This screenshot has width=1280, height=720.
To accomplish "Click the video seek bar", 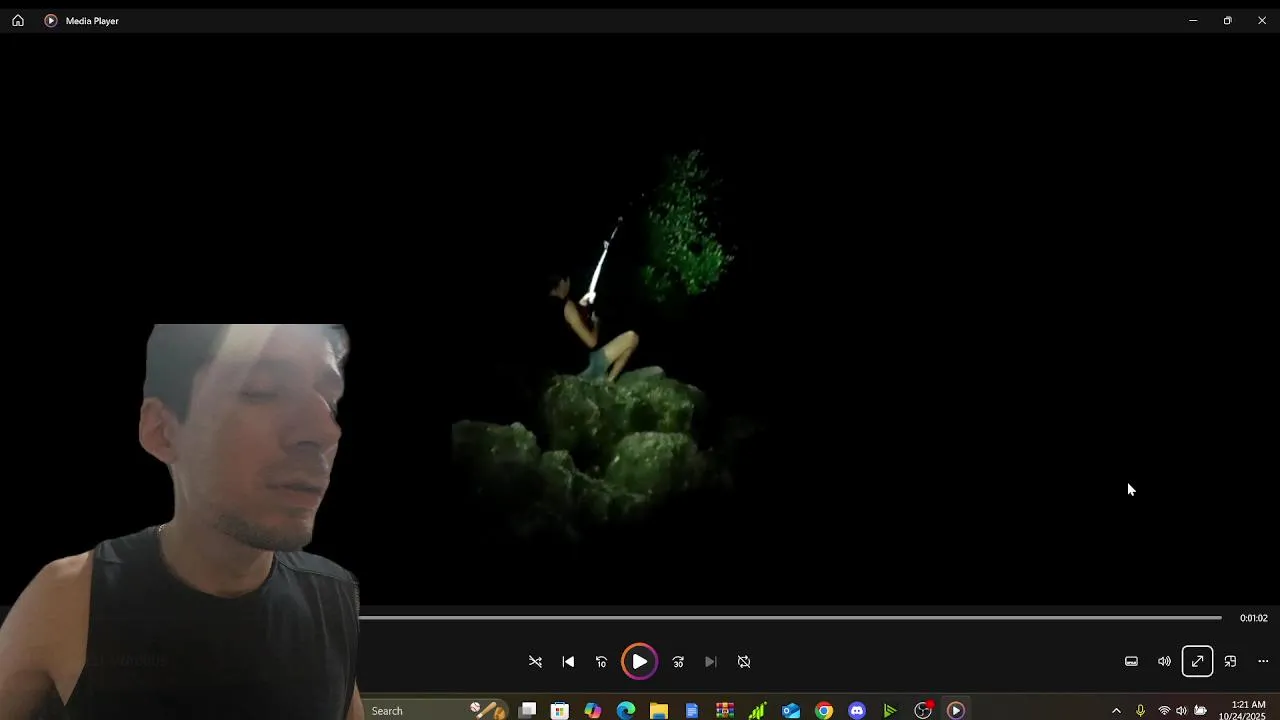I will point(790,618).
